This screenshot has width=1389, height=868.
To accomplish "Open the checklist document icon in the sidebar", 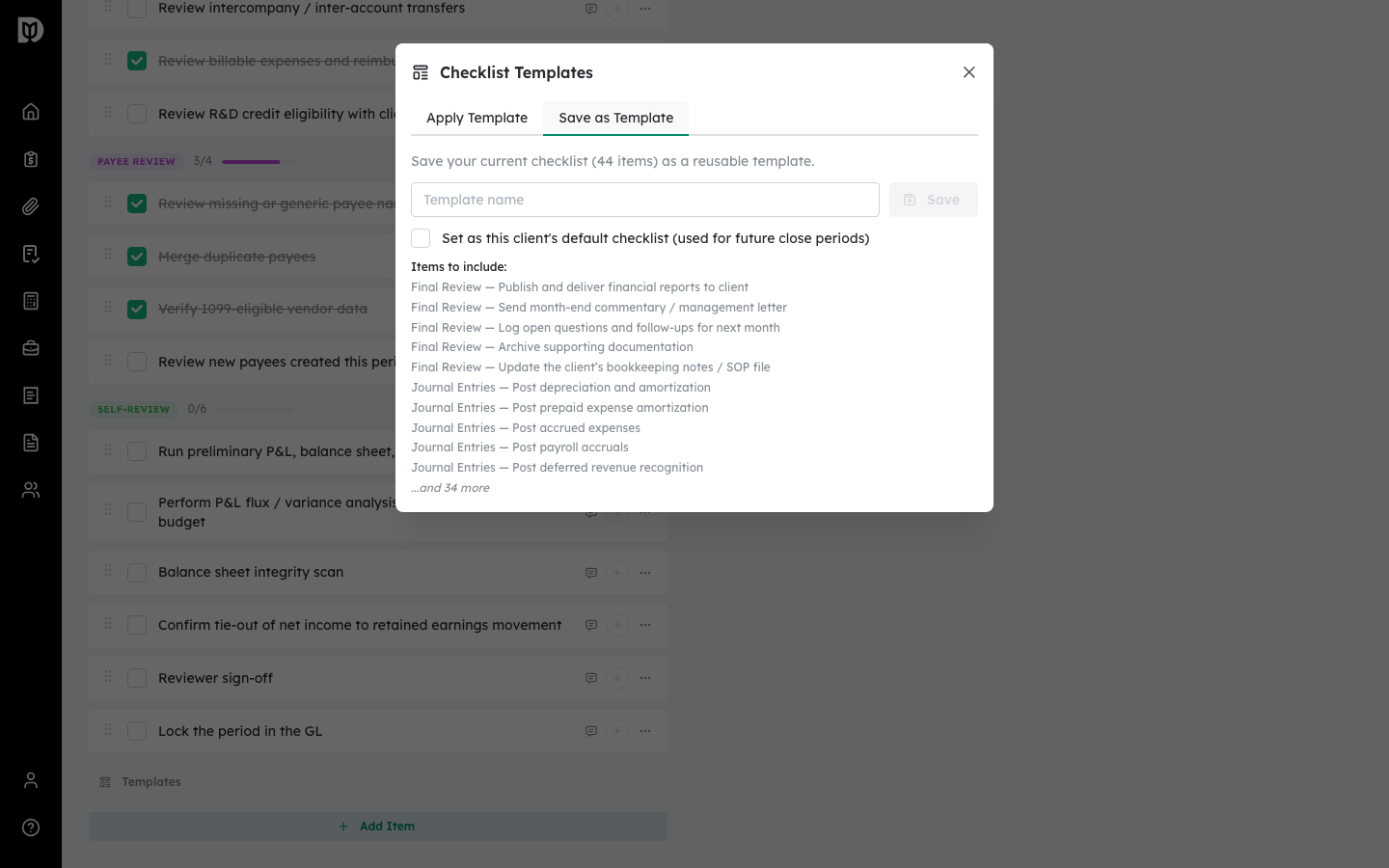I will point(31,254).
